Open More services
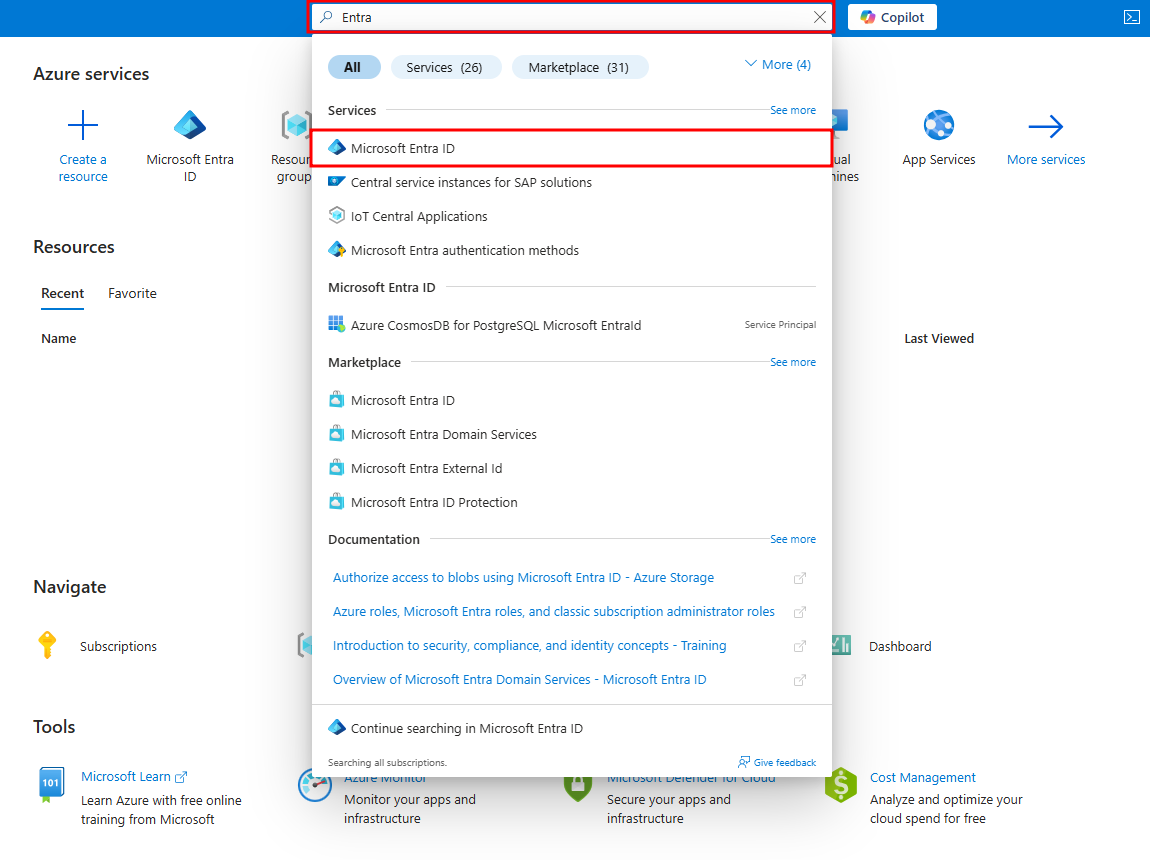 click(1046, 125)
